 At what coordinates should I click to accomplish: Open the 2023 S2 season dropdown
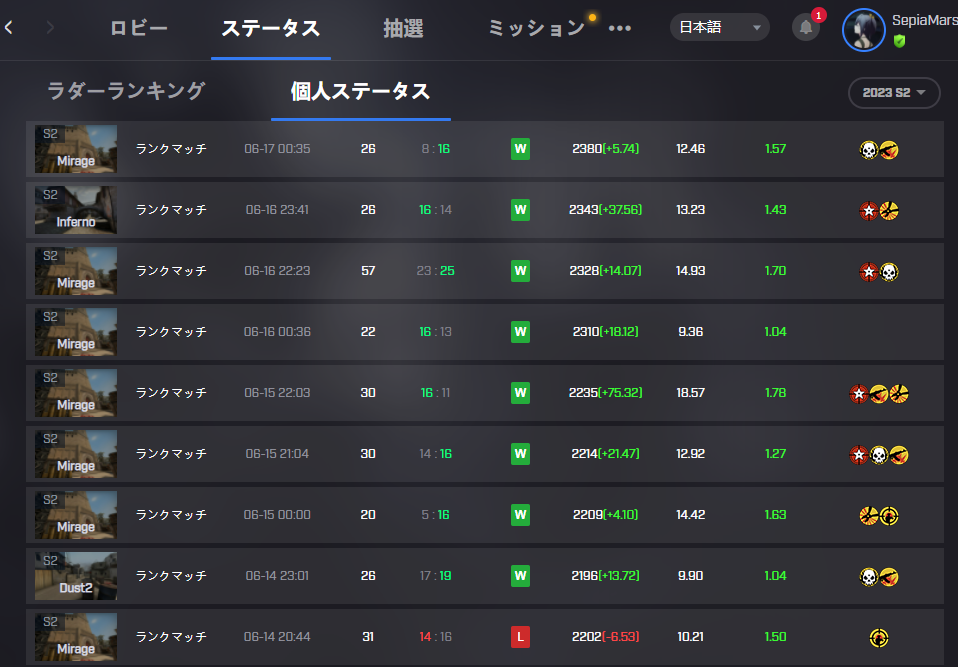[894, 93]
